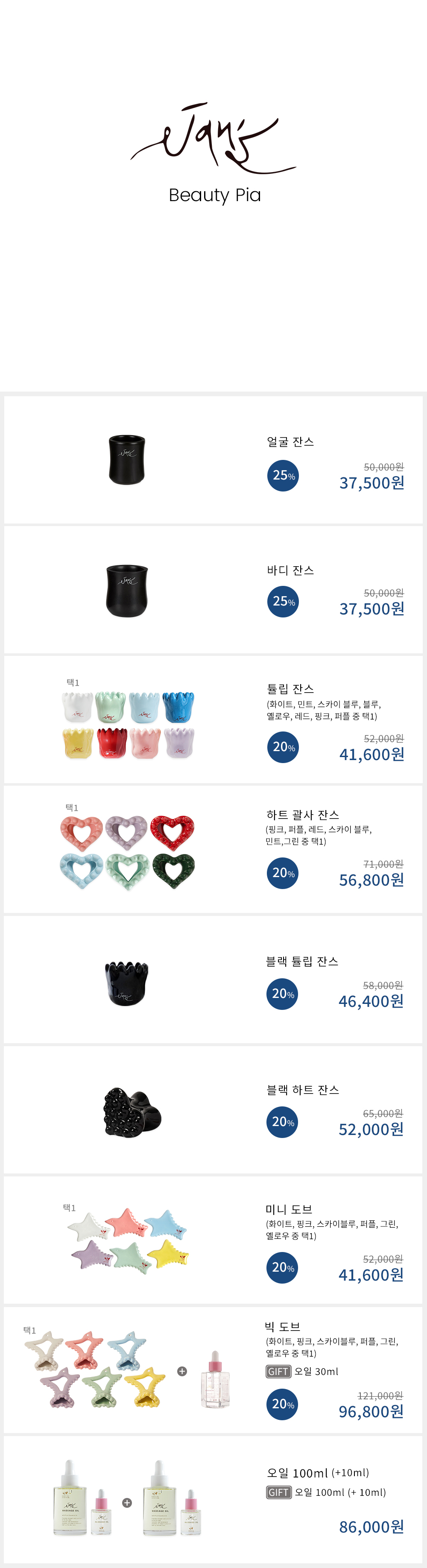Click the plus icon between oil bottles
Viewport: 427px width, 1568px height.
pos(127,1503)
